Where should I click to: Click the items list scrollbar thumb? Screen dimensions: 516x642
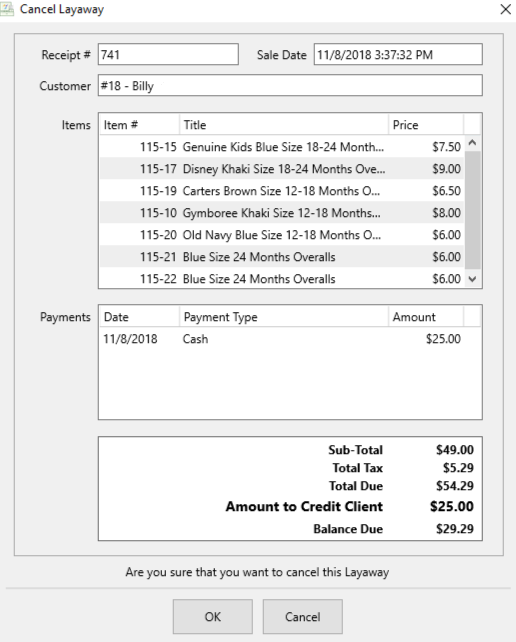click(x=473, y=210)
